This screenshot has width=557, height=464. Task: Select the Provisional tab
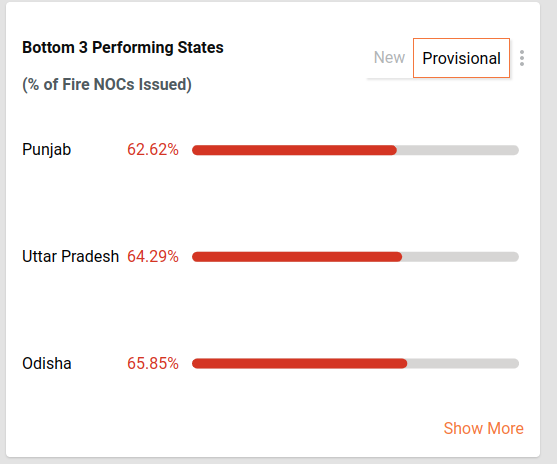pyautogui.click(x=461, y=58)
